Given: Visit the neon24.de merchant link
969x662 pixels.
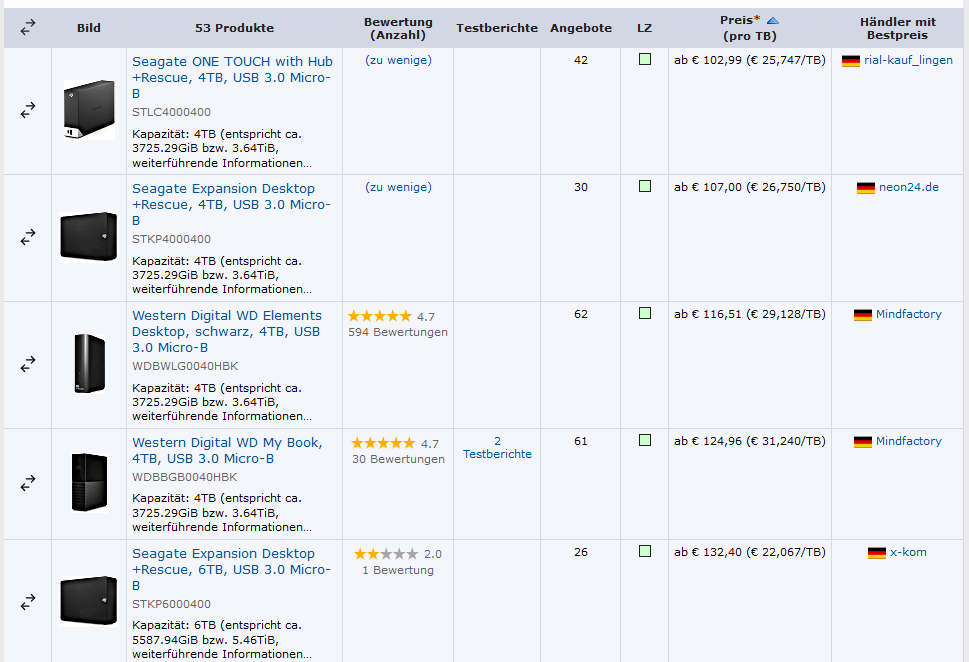Looking at the screenshot, I should (908, 187).
